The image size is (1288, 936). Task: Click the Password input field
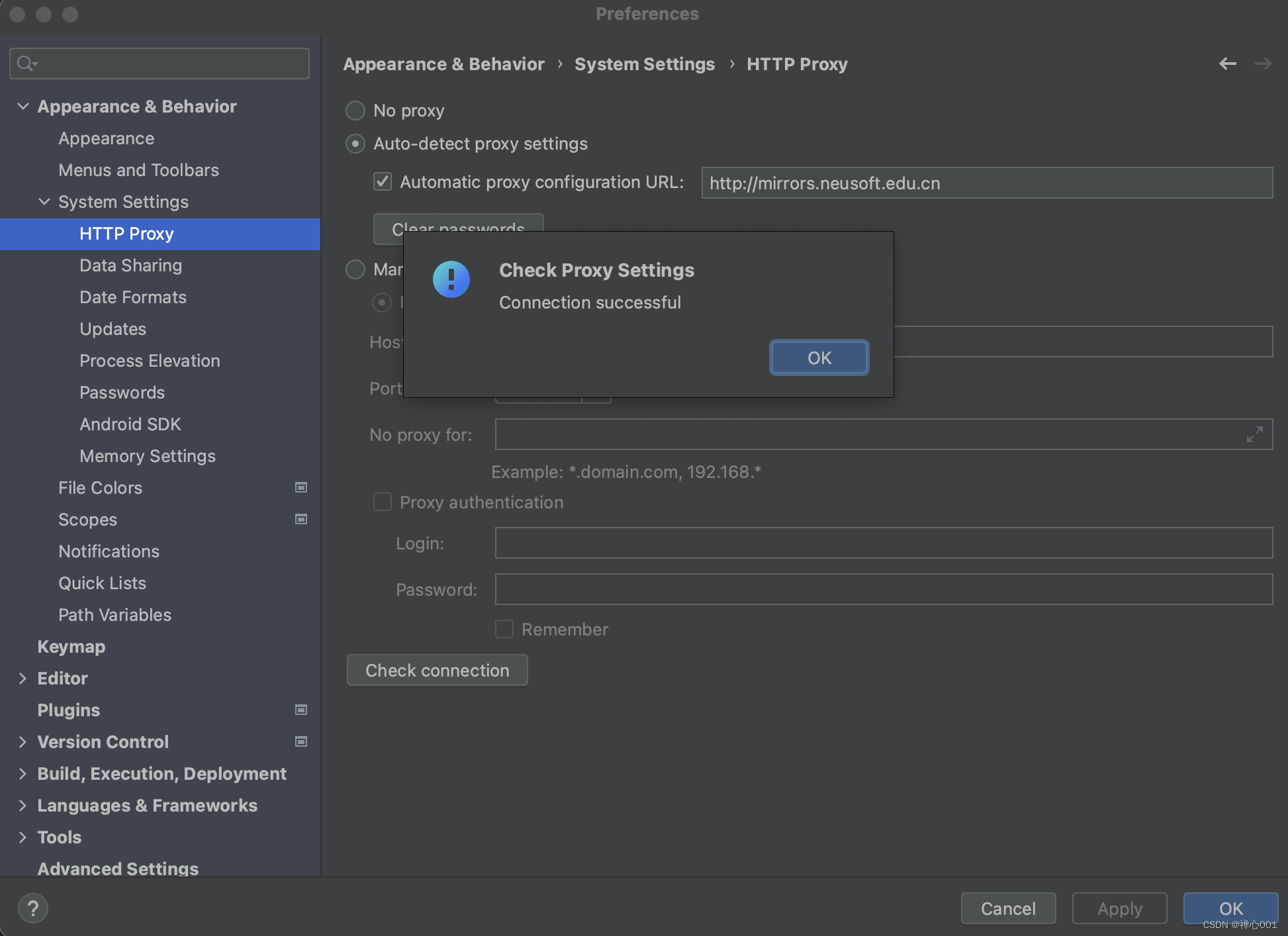click(884, 589)
